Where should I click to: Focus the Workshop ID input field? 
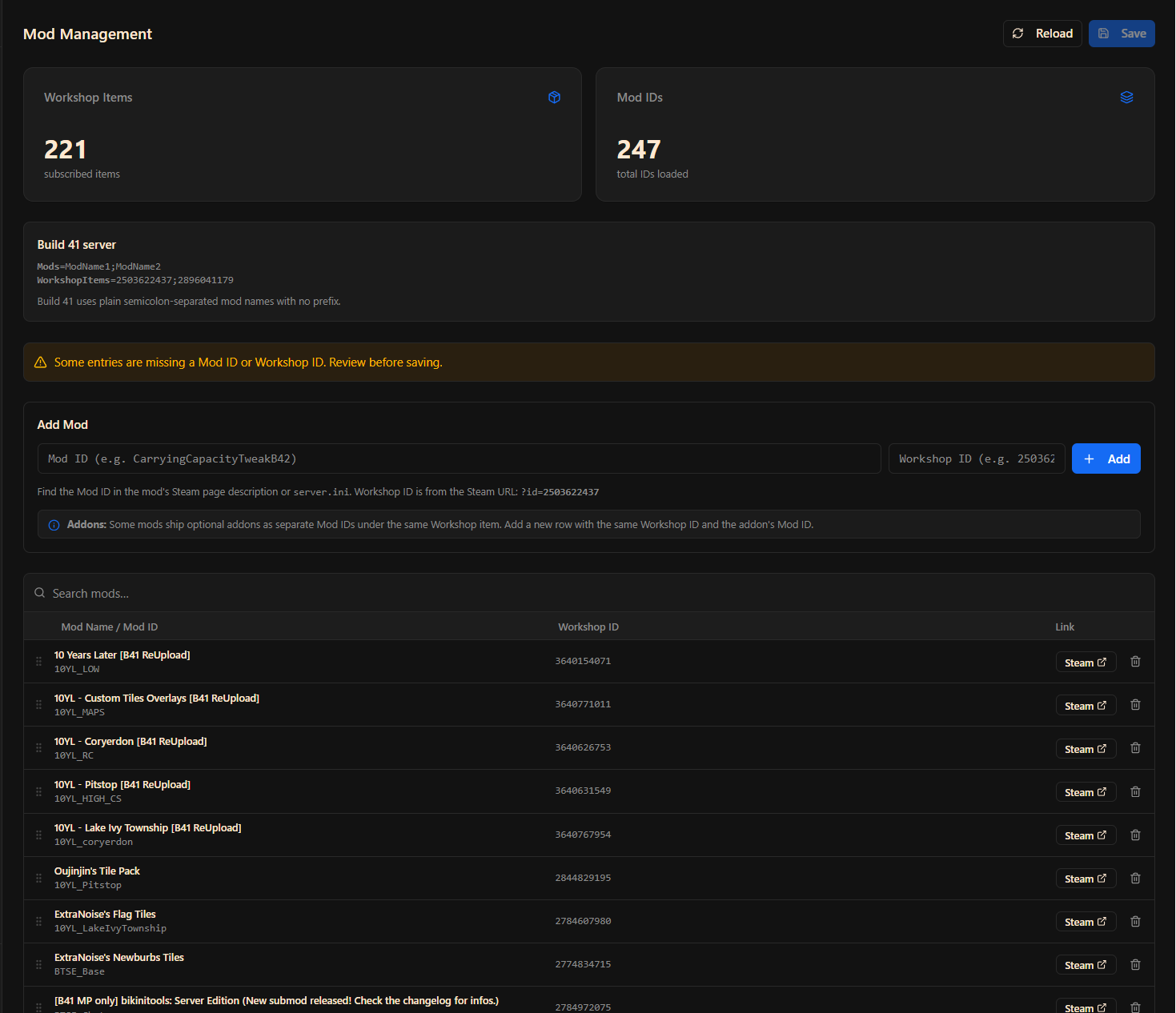click(977, 458)
